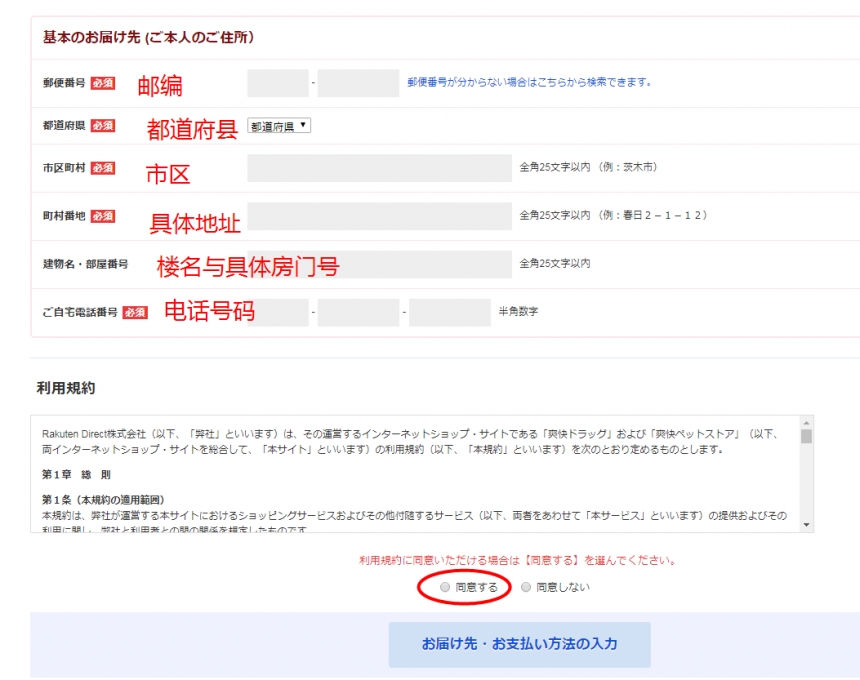The image size is (860, 680).
Task: Click the middle phone number box
Action: click(x=358, y=312)
